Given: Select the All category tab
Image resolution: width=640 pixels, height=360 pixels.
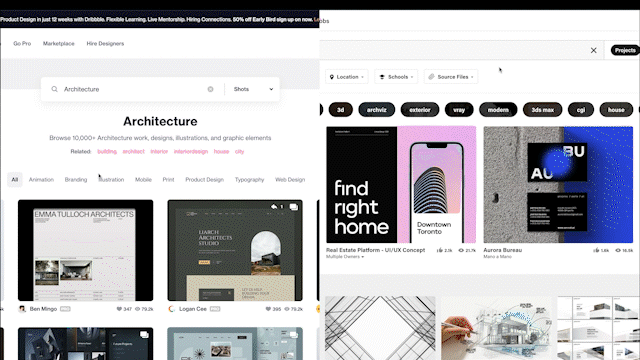Looking at the screenshot, I should tap(15, 180).
